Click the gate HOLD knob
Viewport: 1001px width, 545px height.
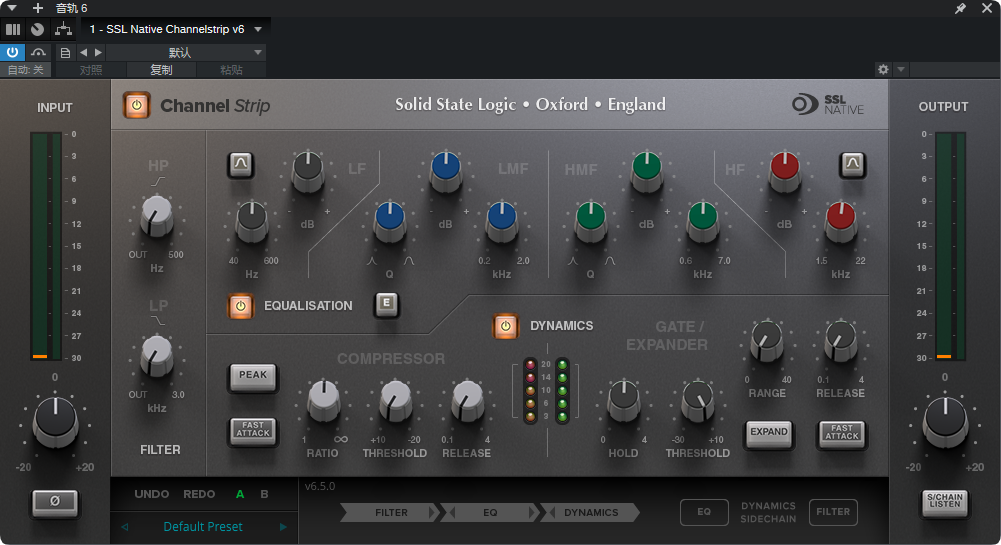point(624,400)
